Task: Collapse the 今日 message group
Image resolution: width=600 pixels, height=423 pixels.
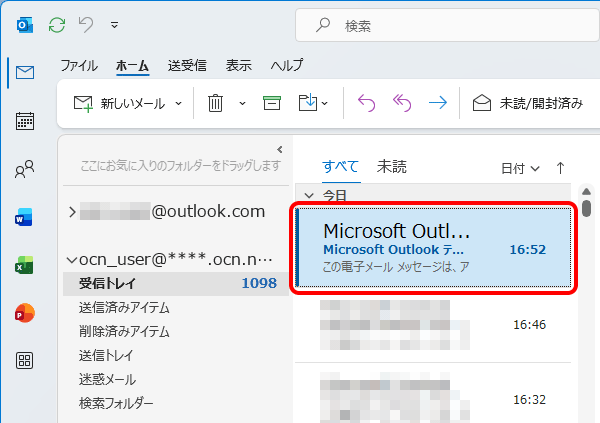Action: point(309,196)
